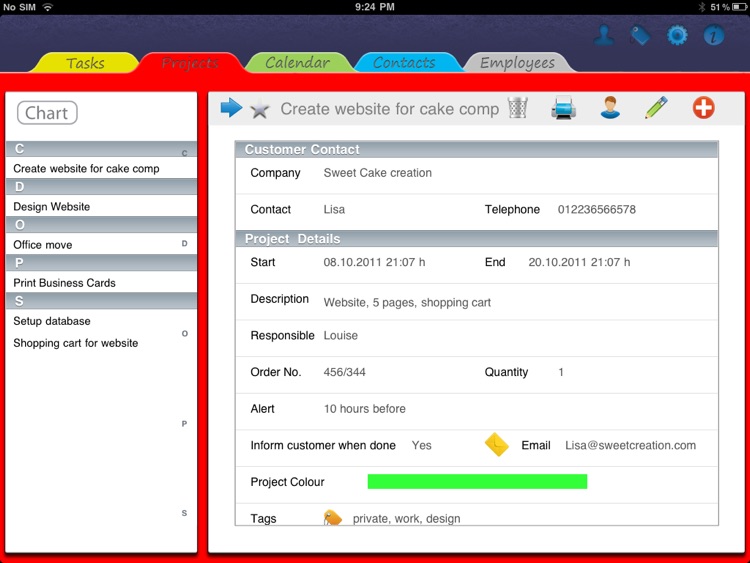
Task: Add new project with red plus icon
Action: [704, 108]
